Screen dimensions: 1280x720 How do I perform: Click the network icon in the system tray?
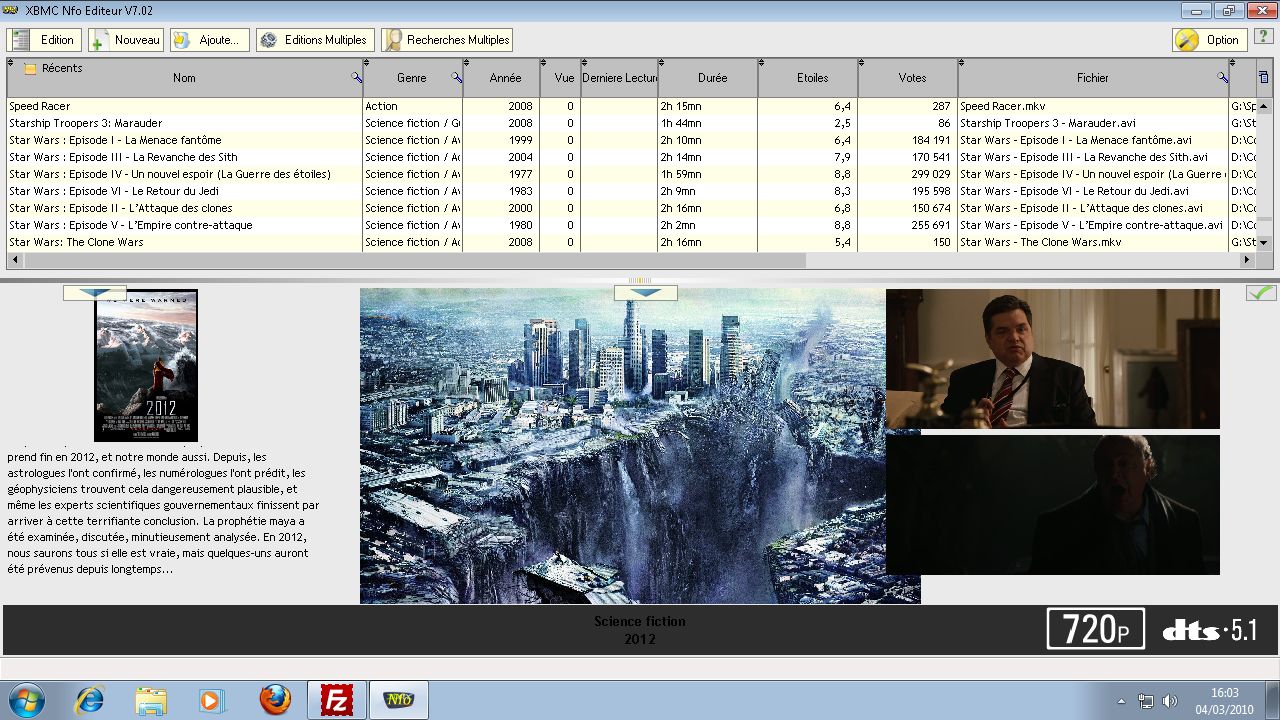[1146, 701]
